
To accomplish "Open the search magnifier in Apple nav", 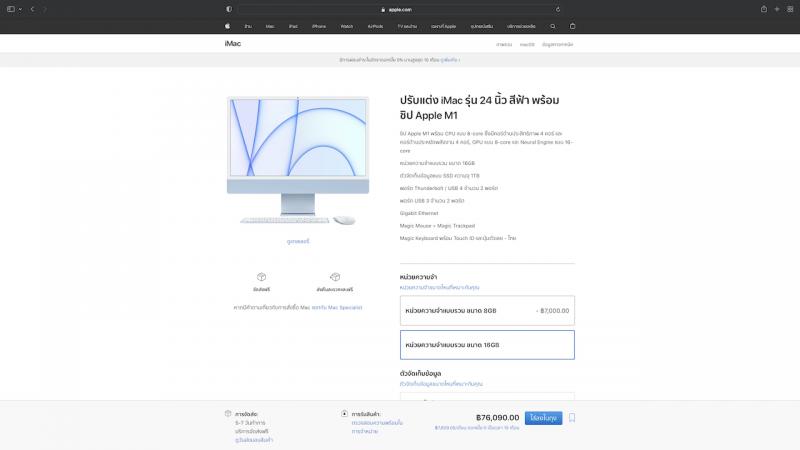I will (553, 26).
